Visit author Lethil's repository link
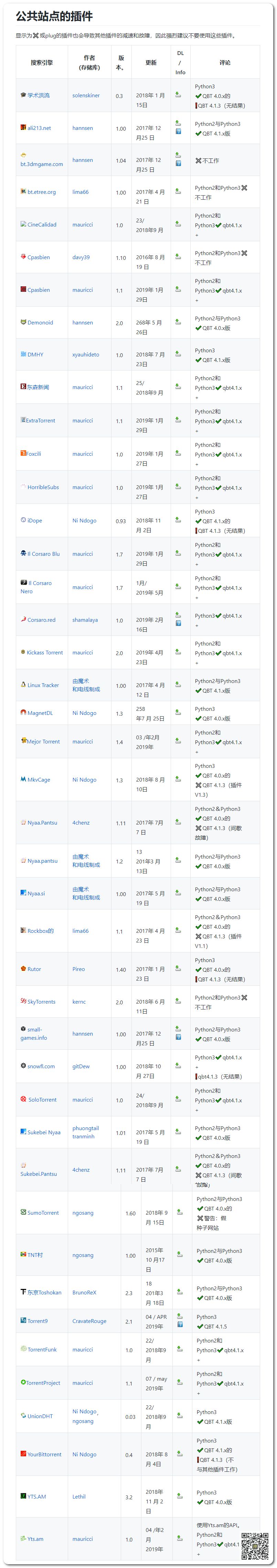277x1568 pixels. pyautogui.click(x=79, y=1497)
